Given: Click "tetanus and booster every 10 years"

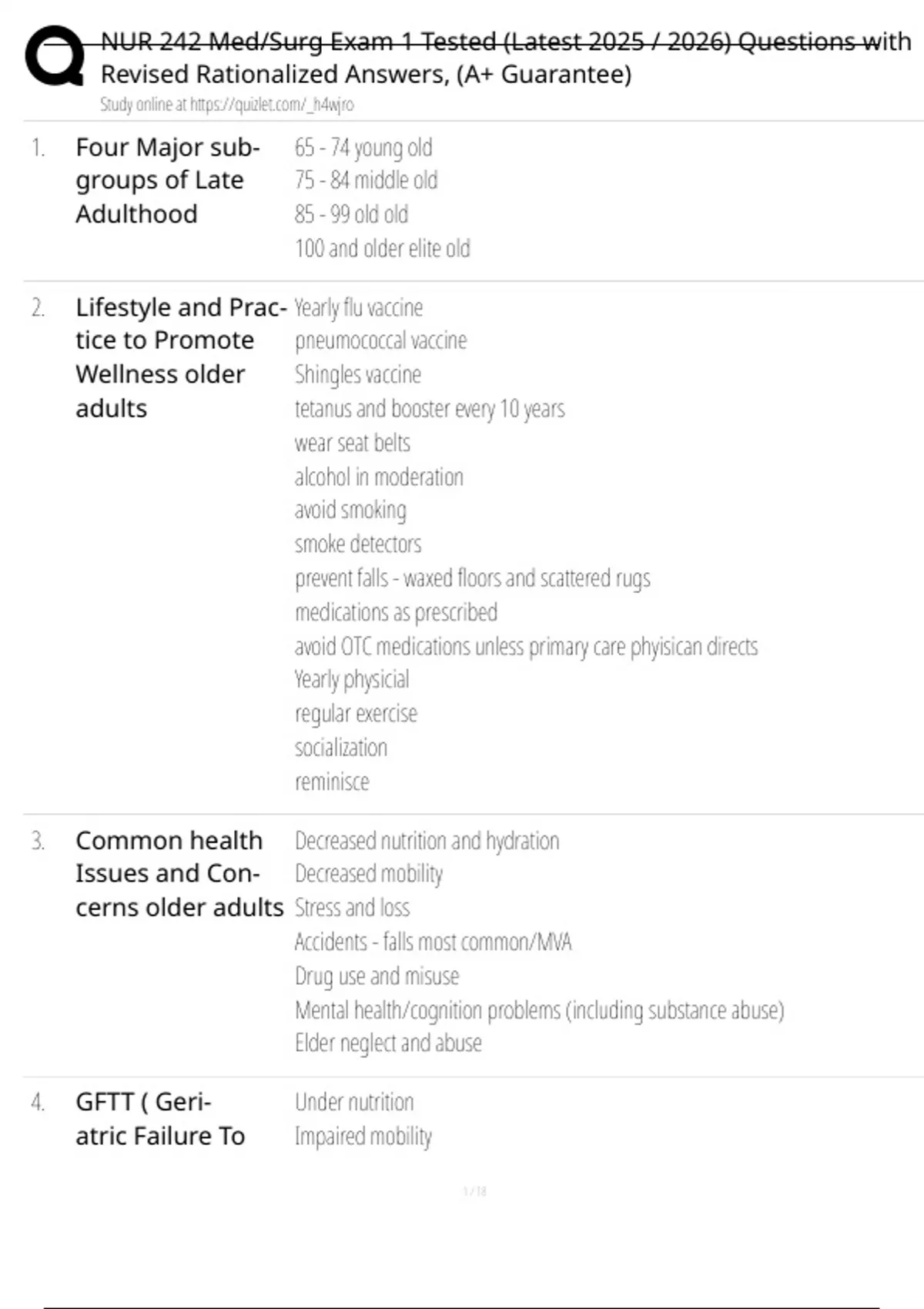Looking at the screenshot, I should click(x=429, y=409).
